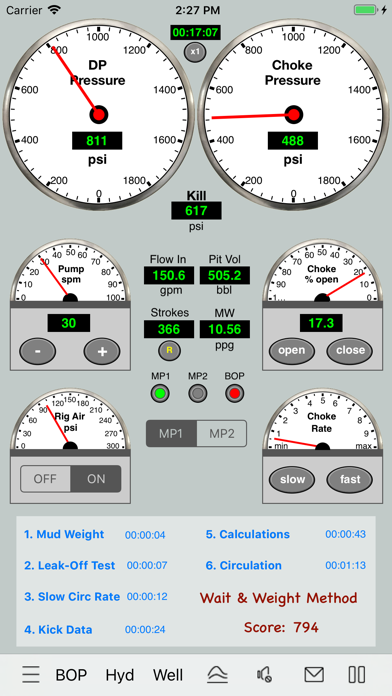Open step 4. Kick Data

click(58, 629)
